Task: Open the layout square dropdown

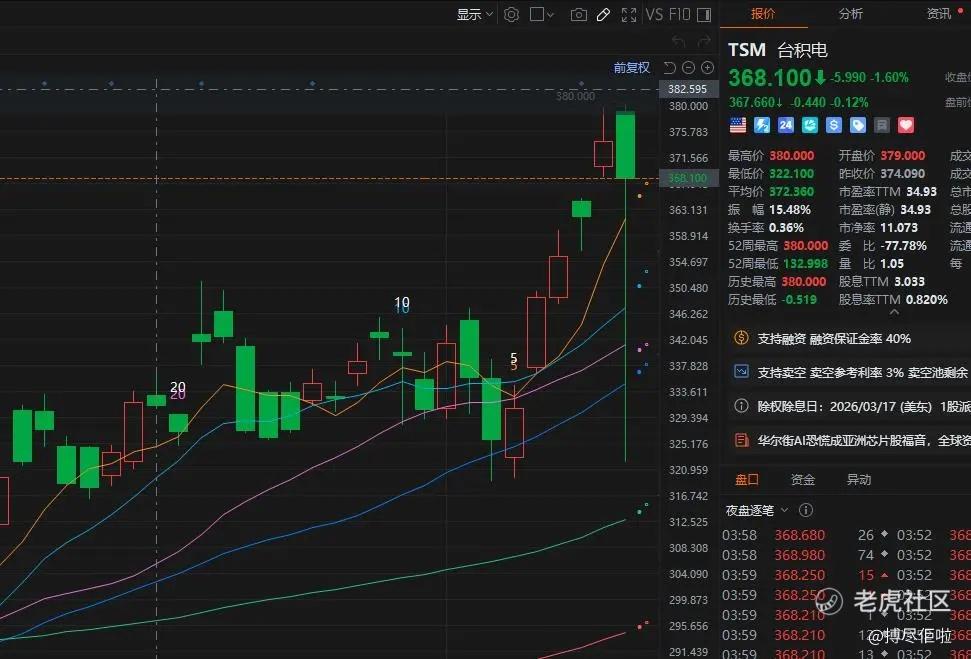Action: 542,15
